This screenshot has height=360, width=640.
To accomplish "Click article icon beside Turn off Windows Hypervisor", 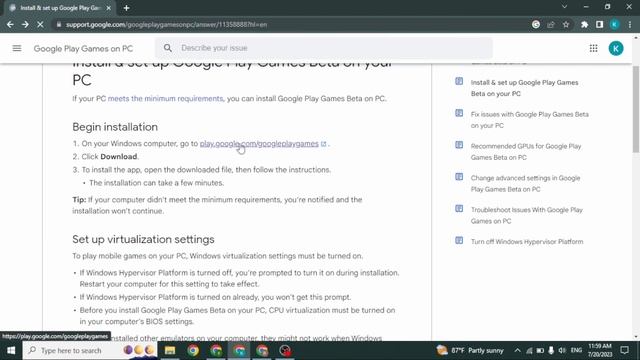I will click(x=459, y=240).
